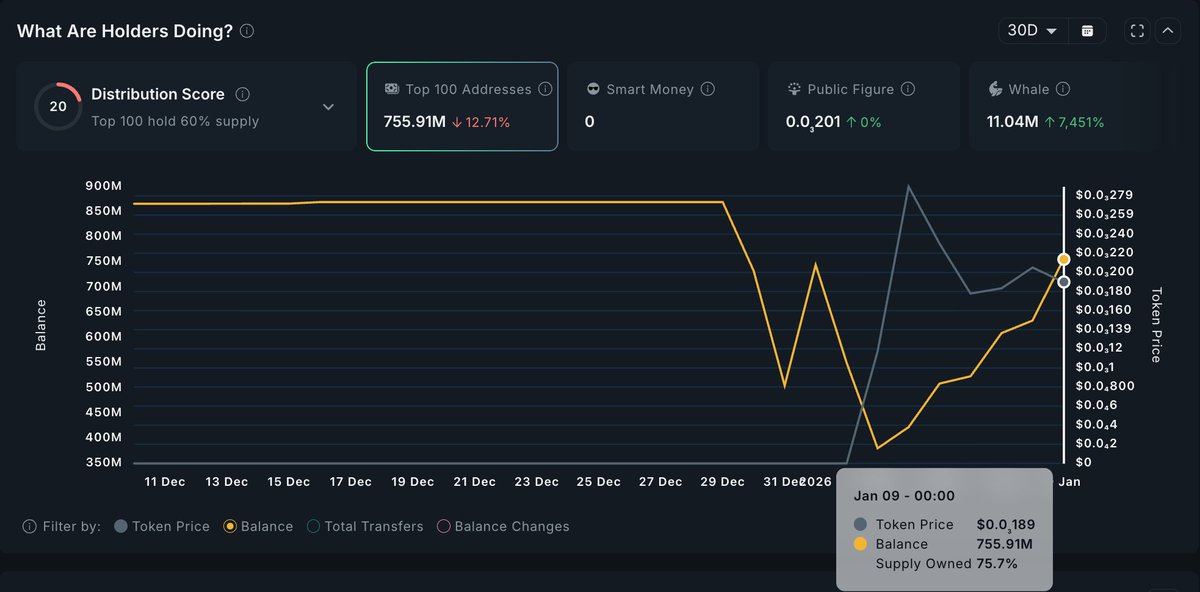
Task: Click the Distribution Score gauge showing 20
Action: (57, 105)
